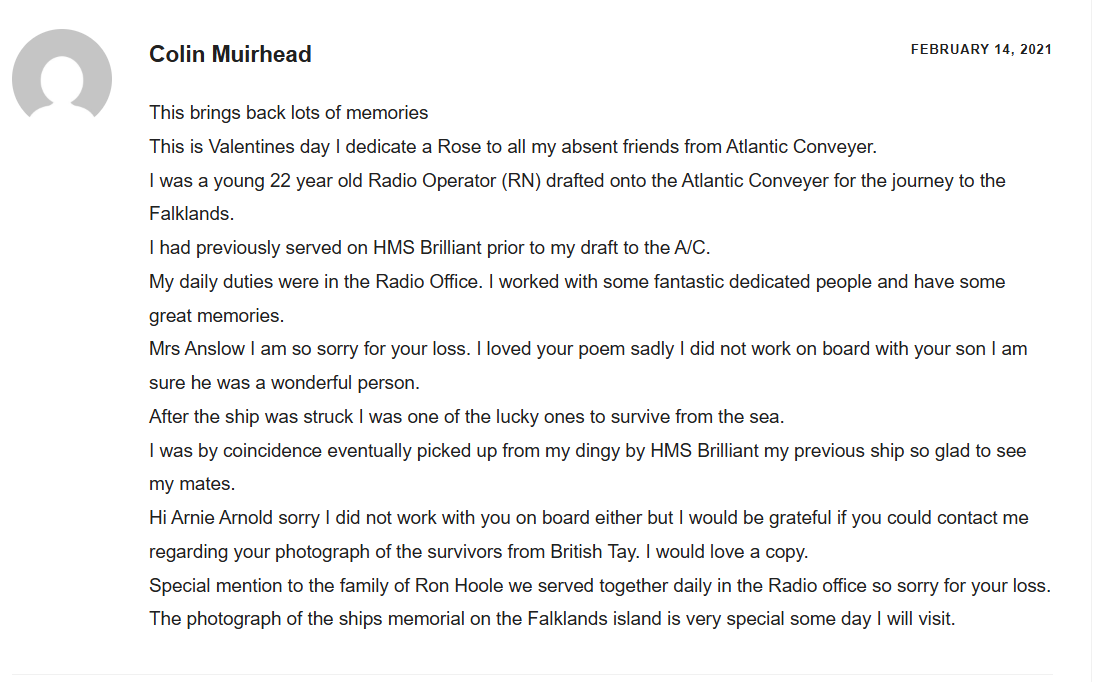1094x682 pixels.
Task: Click the line starting "Hi Arnie Arnold sorry"
Action: click(588, 518)
